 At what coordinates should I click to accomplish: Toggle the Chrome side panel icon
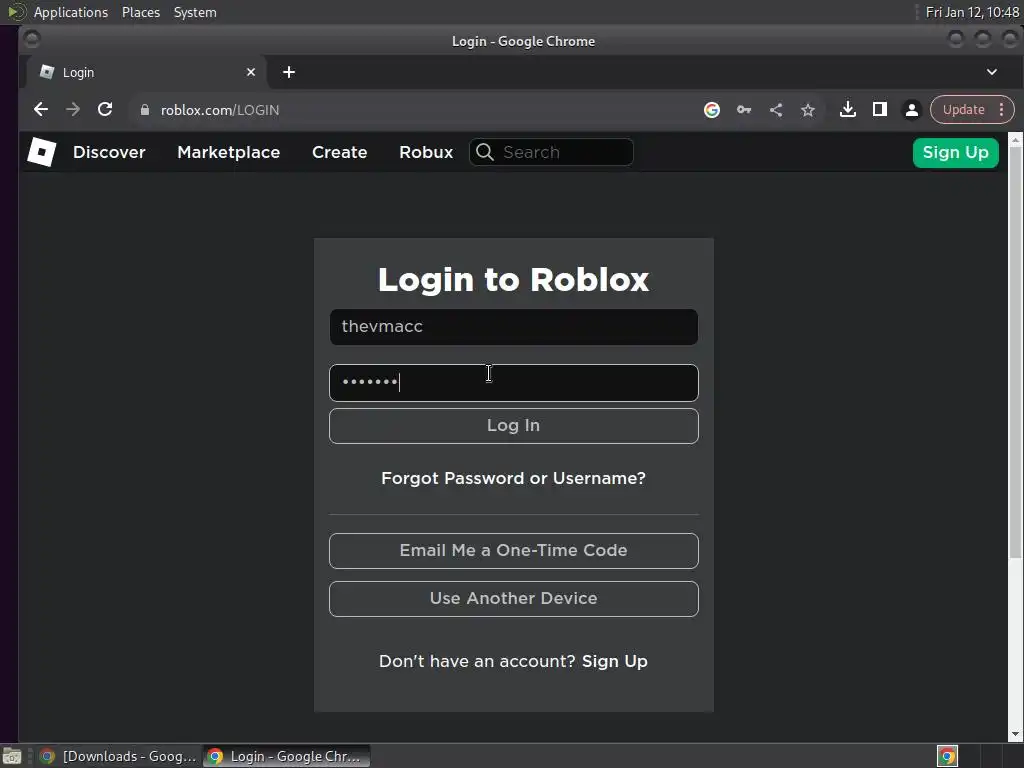point(880,110)
